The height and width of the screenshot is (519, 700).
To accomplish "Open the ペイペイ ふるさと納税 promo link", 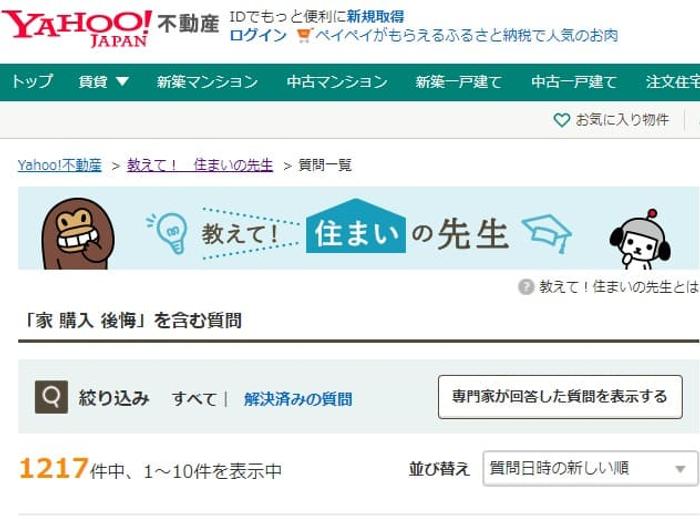I will coord(467,35).
